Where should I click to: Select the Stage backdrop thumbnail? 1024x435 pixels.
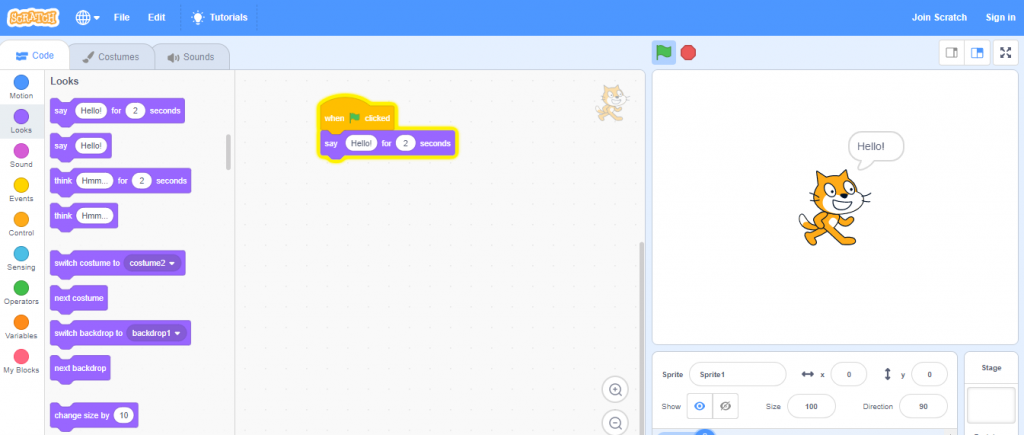pos(991,405)
